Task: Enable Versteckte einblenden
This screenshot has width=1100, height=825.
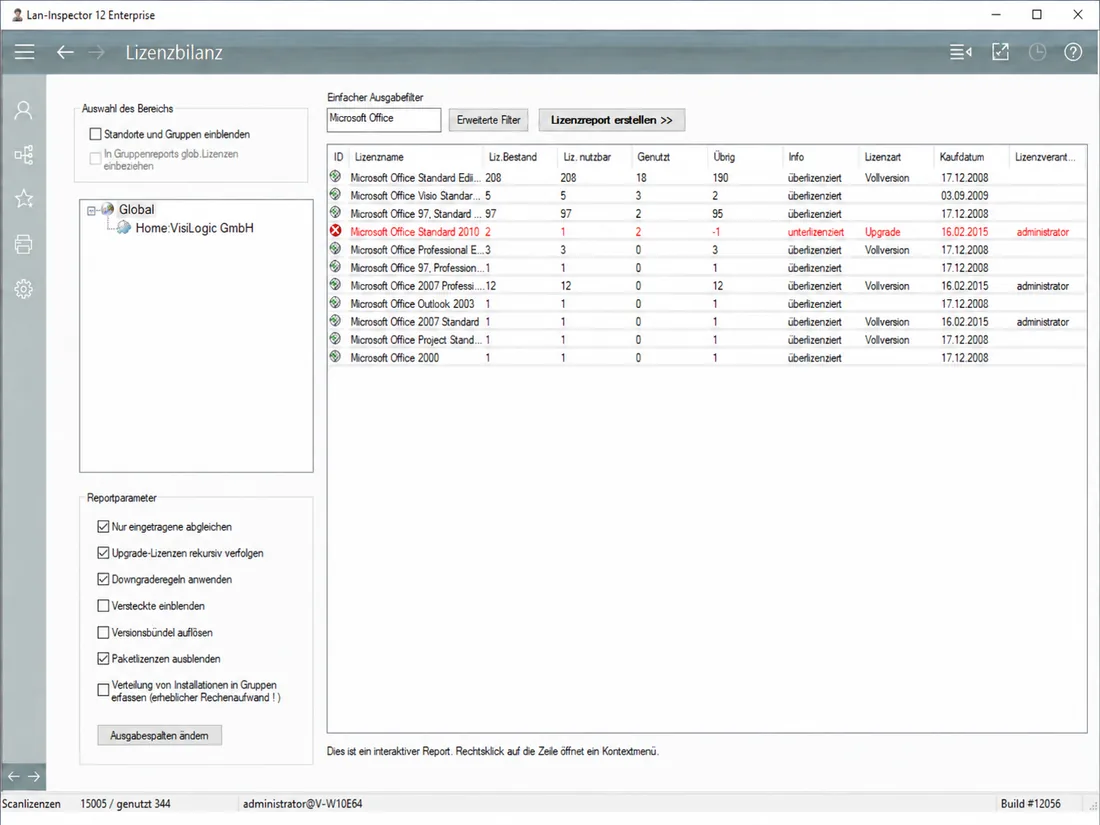Action: (103, 605)
